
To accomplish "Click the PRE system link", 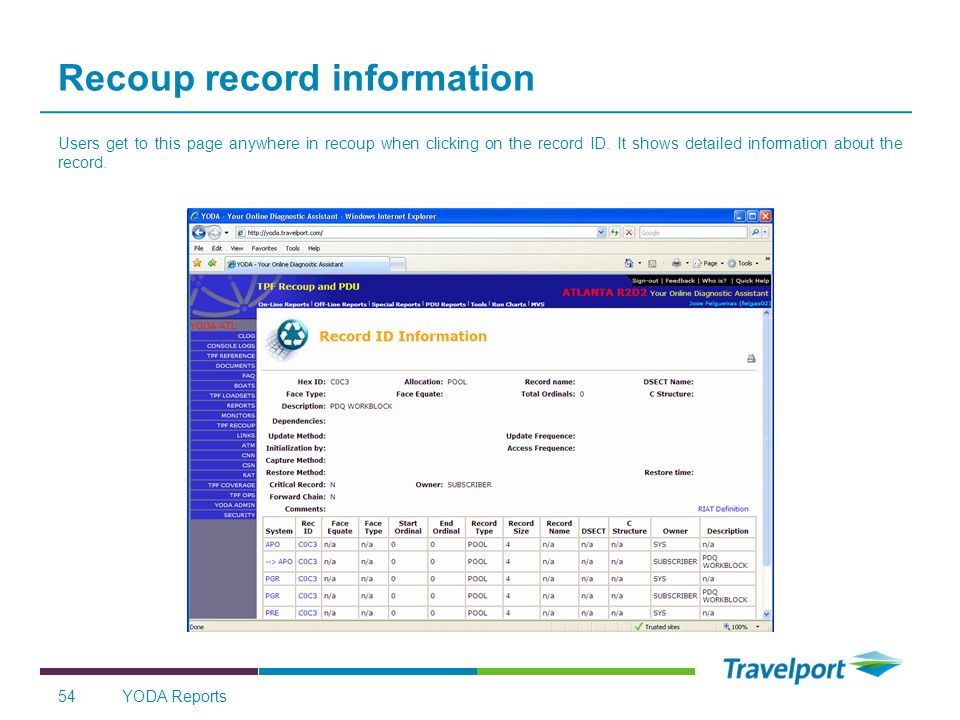I will 272,613.
